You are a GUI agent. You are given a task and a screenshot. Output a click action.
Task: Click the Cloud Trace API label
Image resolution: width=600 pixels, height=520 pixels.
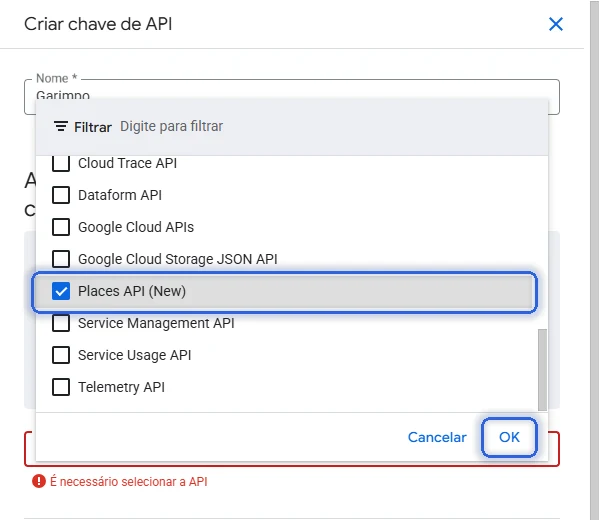click(127, 163)
